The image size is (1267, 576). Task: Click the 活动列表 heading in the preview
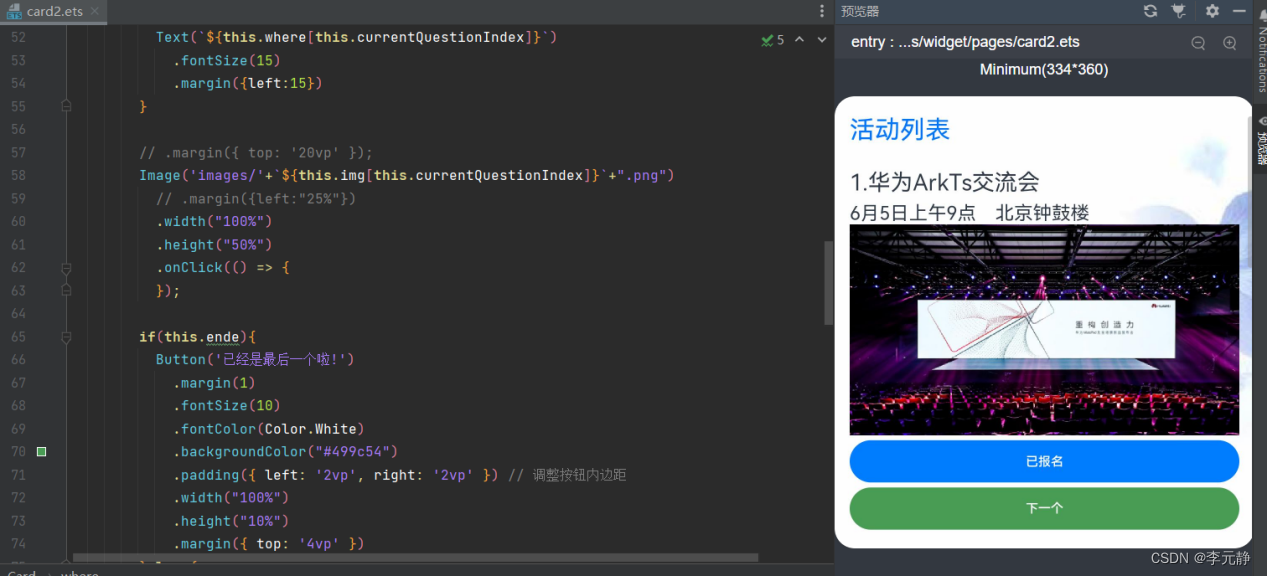click(900, 129)
